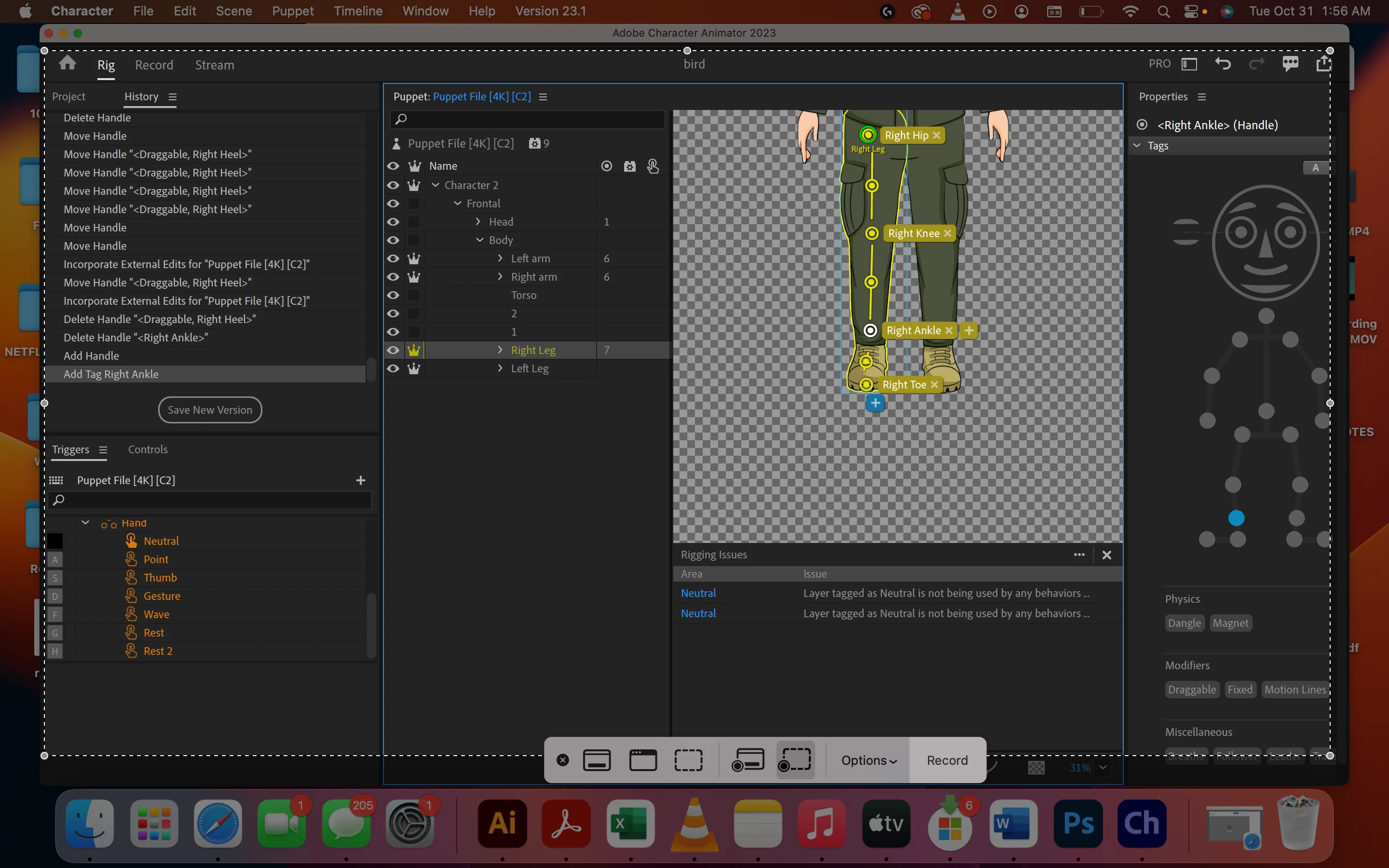Open the feedback speech bubble icon
The width and height of the screenshot is (1389, 868).
tap(1290, 64)
